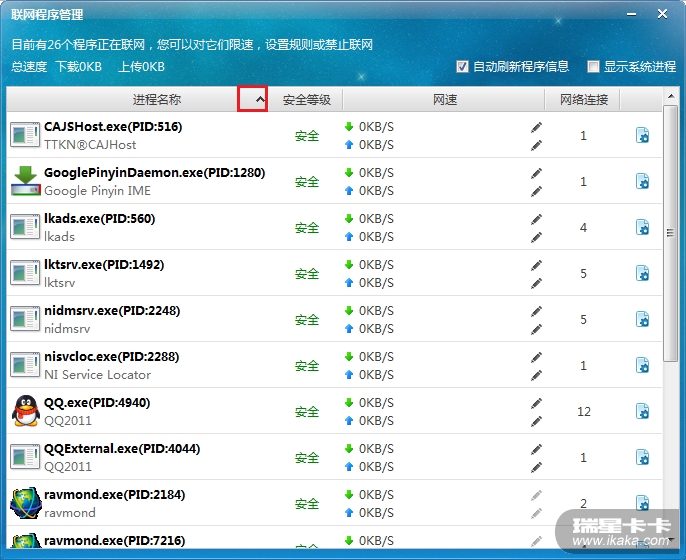This screenshot has height=560, width=686.
Task: Click Google Pinyin IME description text
Action: [x=97, y=191]
